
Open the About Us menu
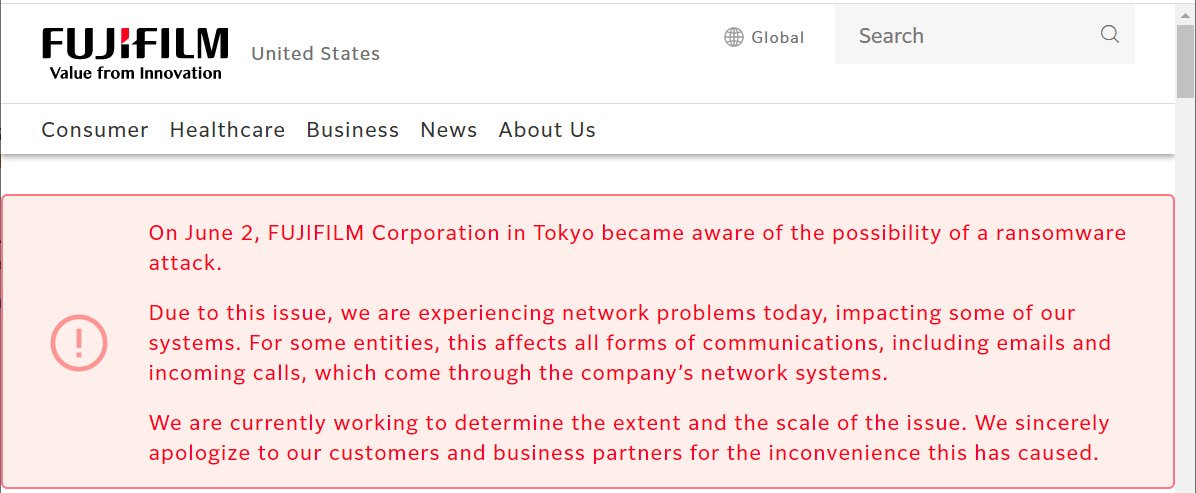[x=547, y=130]
